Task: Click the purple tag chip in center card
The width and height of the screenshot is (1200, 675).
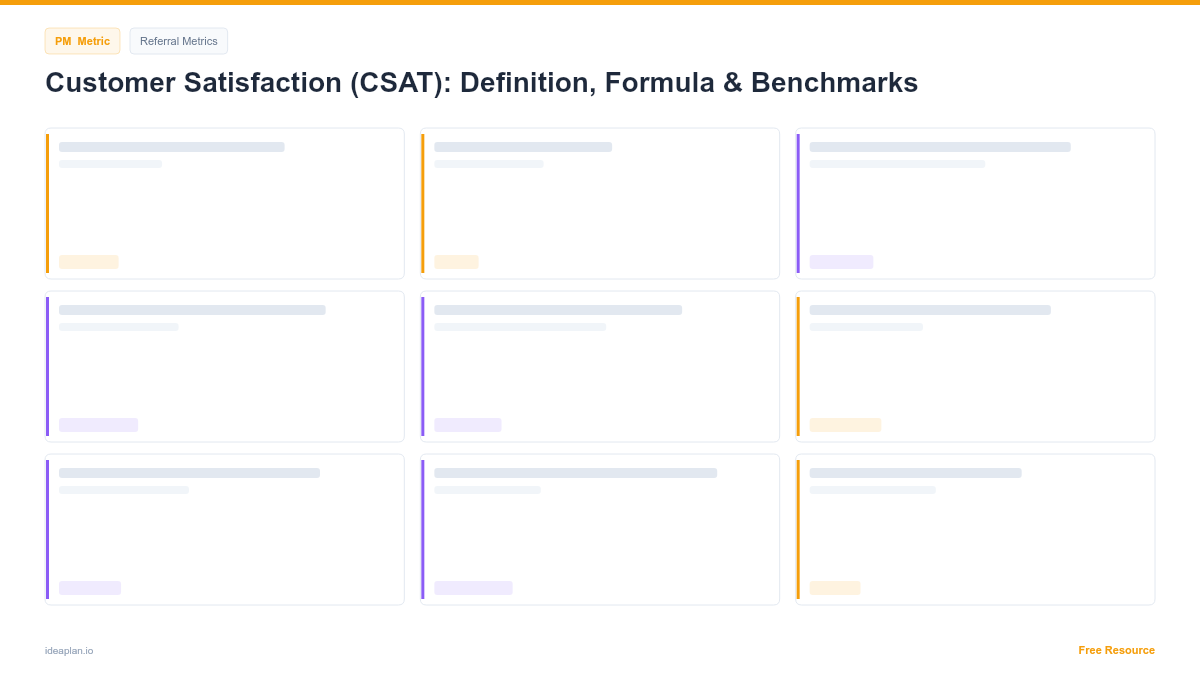Action: pyautogui.click(x=468, y=425)
